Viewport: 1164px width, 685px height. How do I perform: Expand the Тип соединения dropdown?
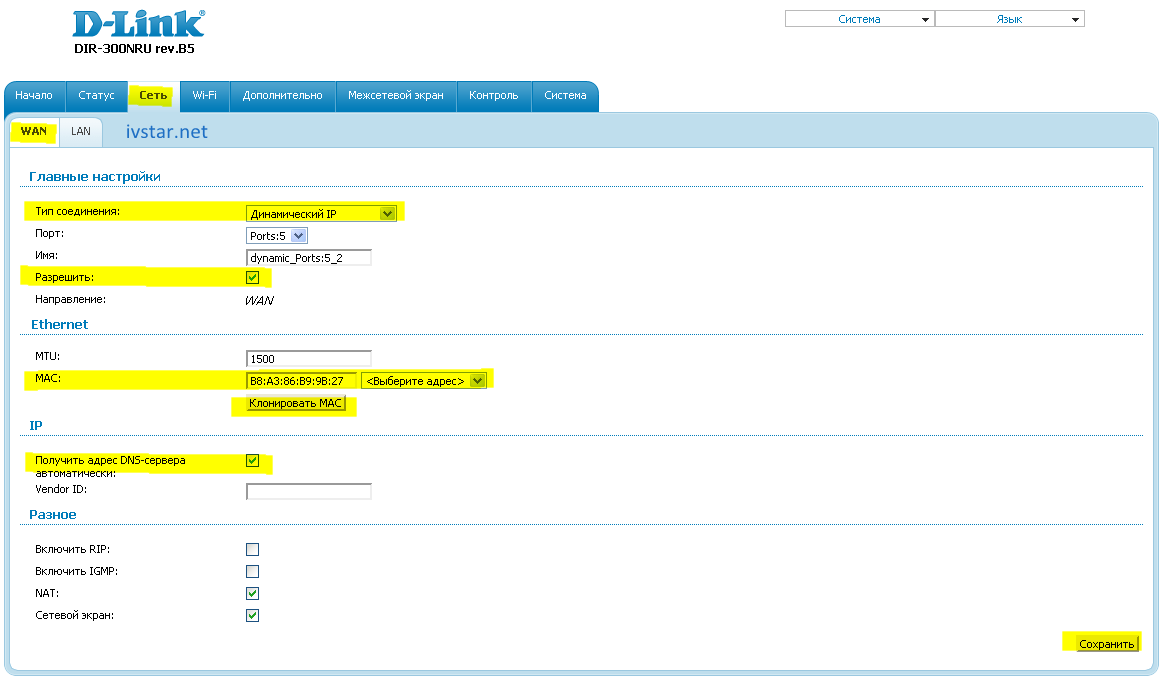[x=321, y=213]
